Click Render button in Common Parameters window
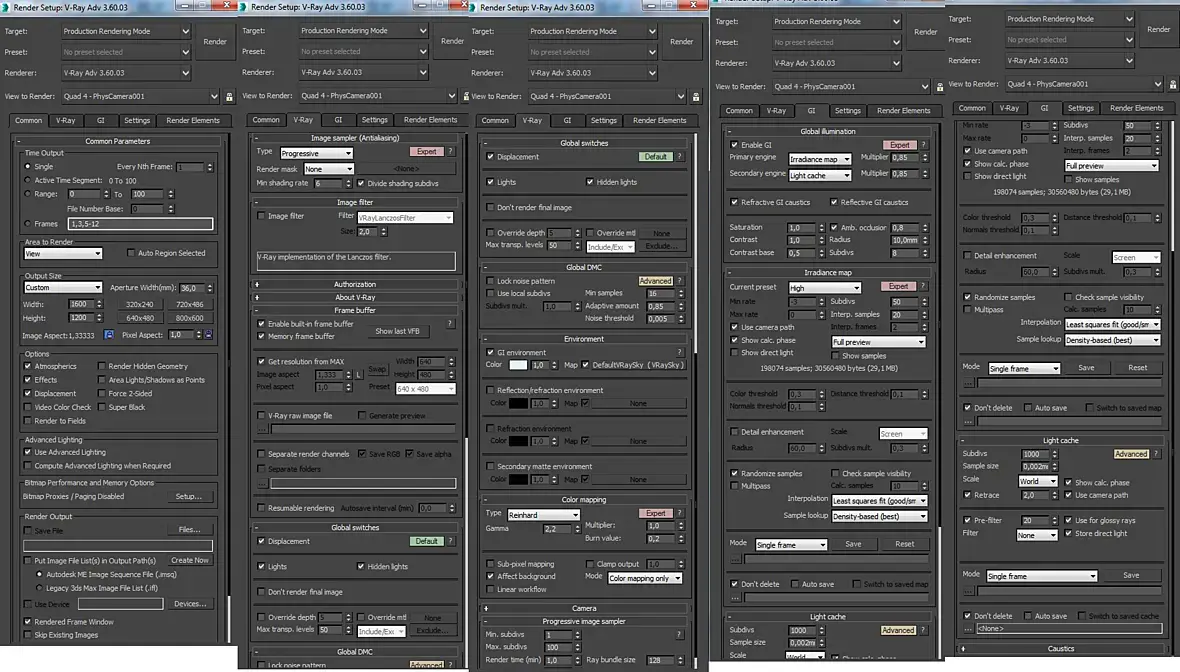The image size is (1180, 672). (214, 41)
